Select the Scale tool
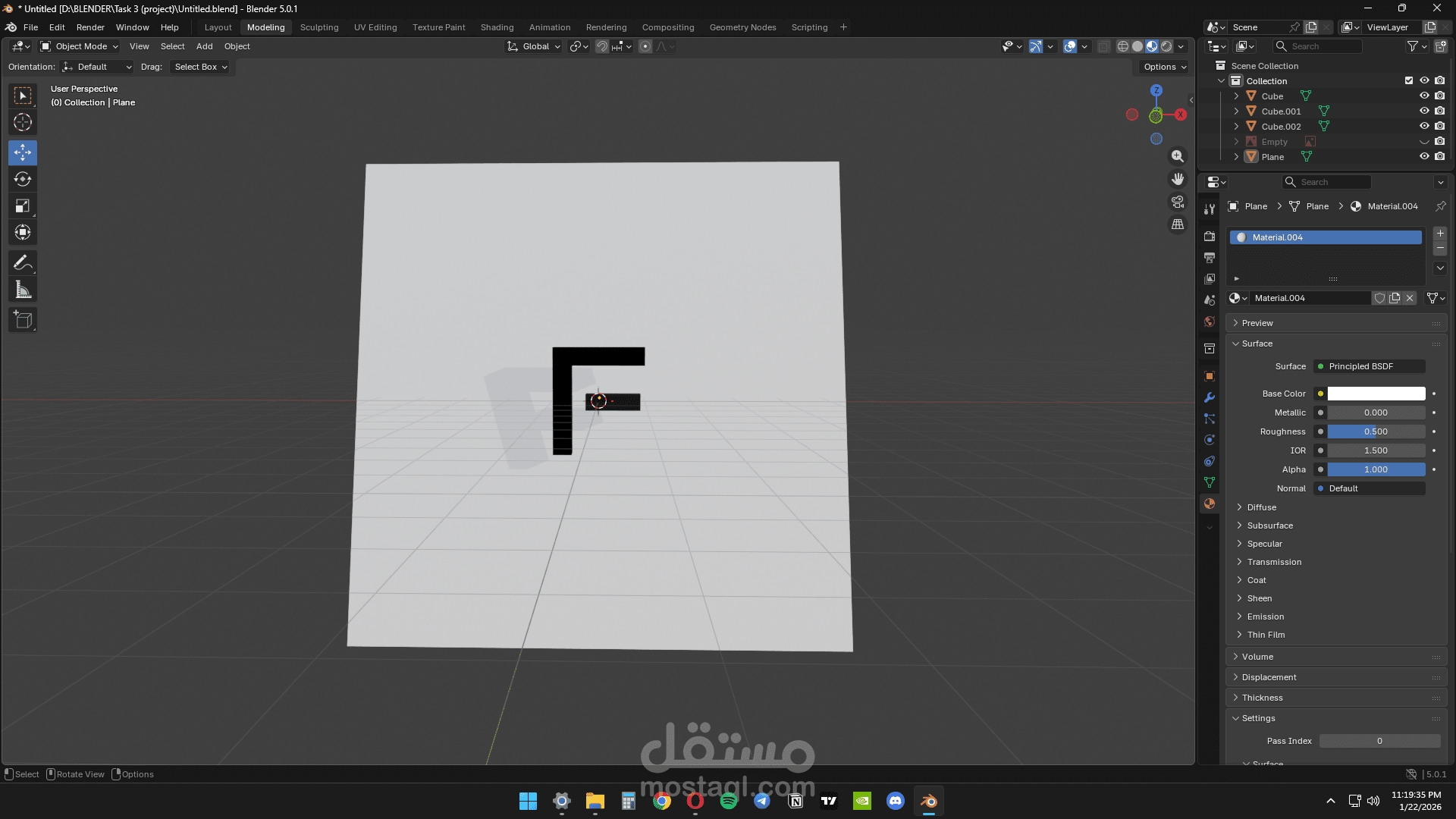 click(23, 206)
